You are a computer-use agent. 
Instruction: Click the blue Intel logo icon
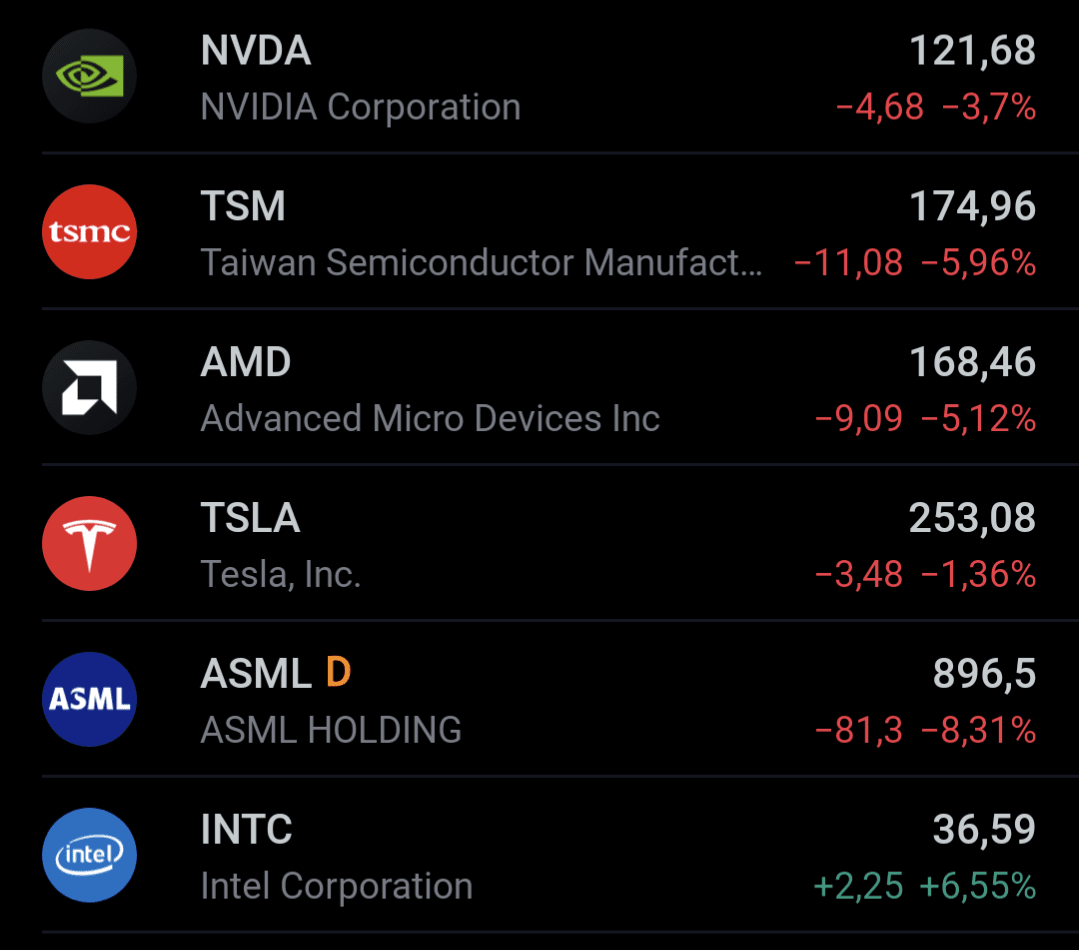pos(89,855)
